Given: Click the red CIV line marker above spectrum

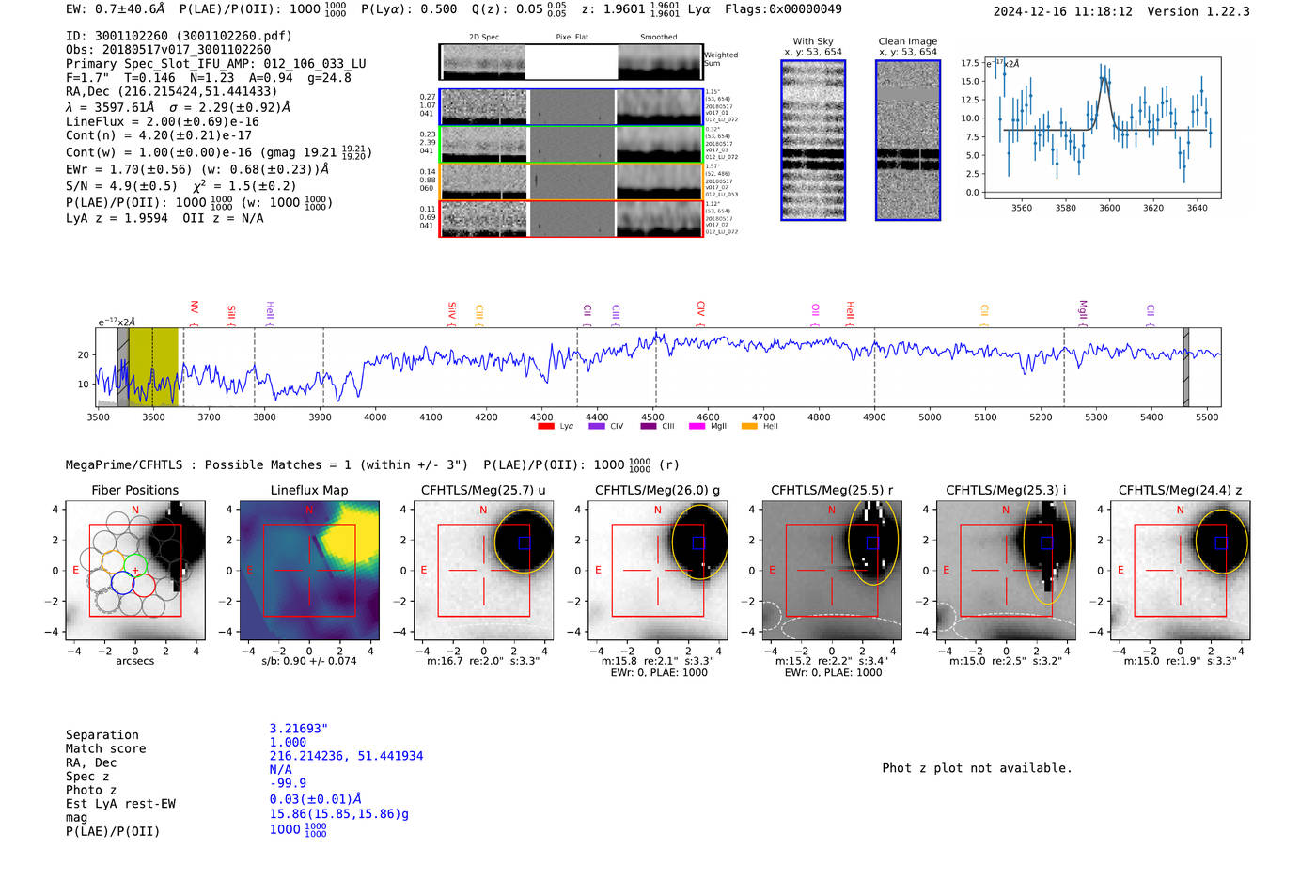Looking at the screenshot, I should (x=701, y=312).
